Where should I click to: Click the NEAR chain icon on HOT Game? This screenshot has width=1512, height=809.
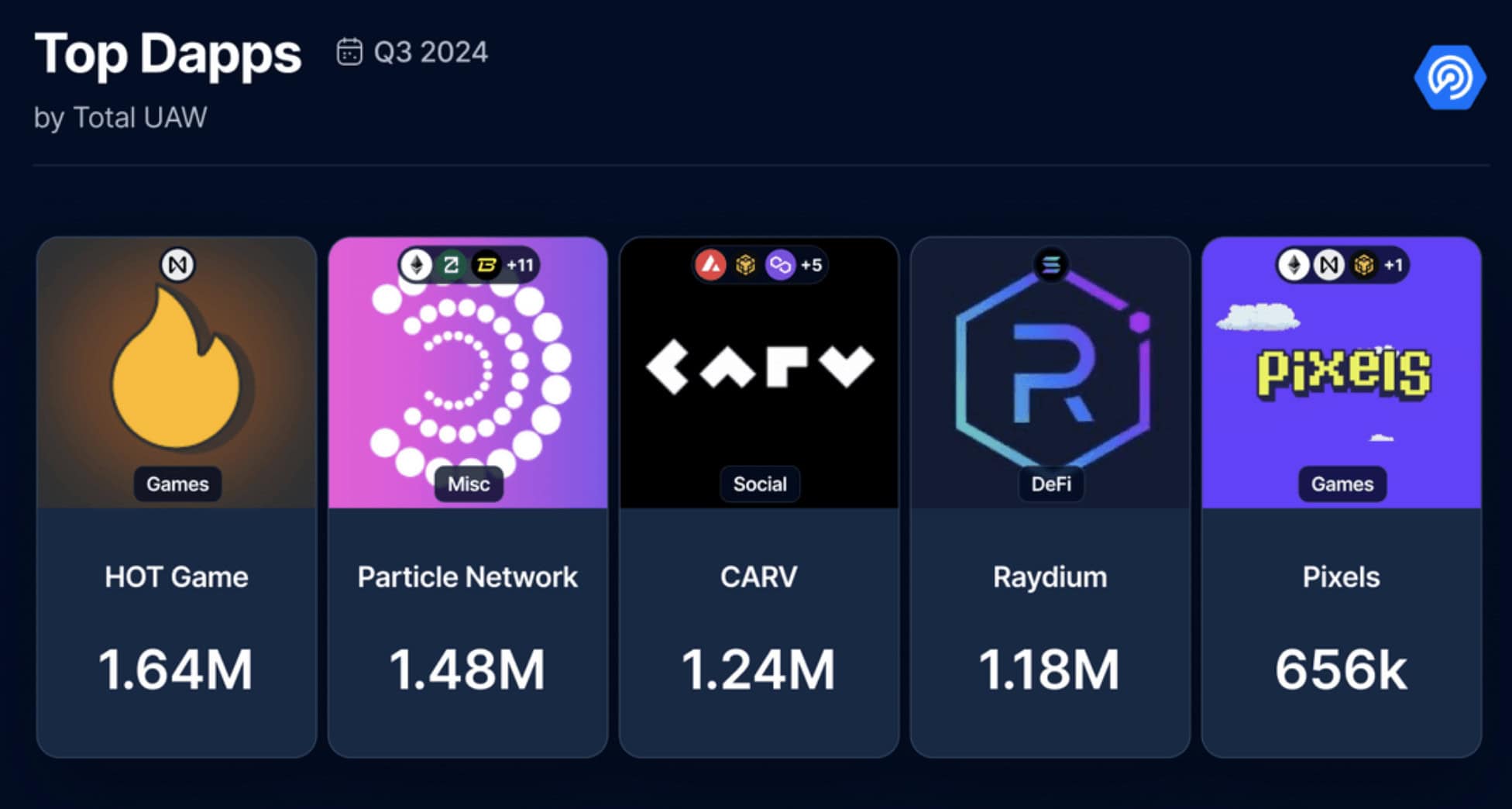177,265
